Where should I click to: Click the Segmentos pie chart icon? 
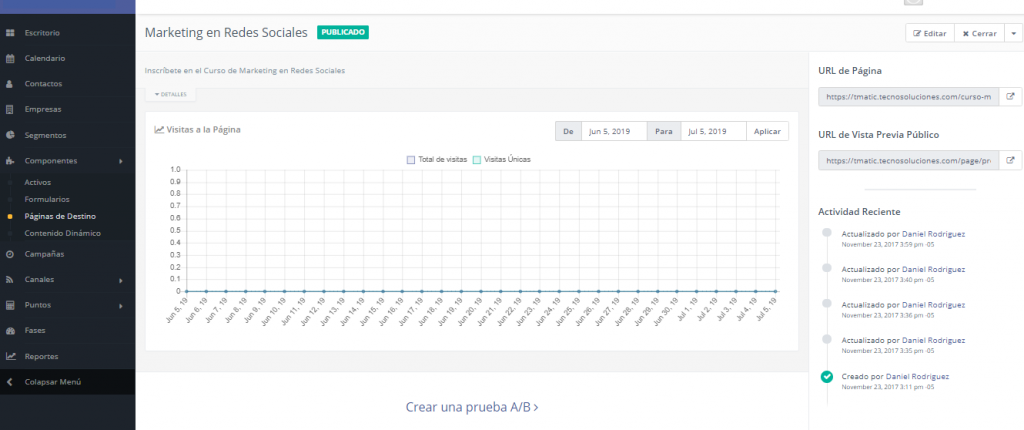tap(10, 135)
